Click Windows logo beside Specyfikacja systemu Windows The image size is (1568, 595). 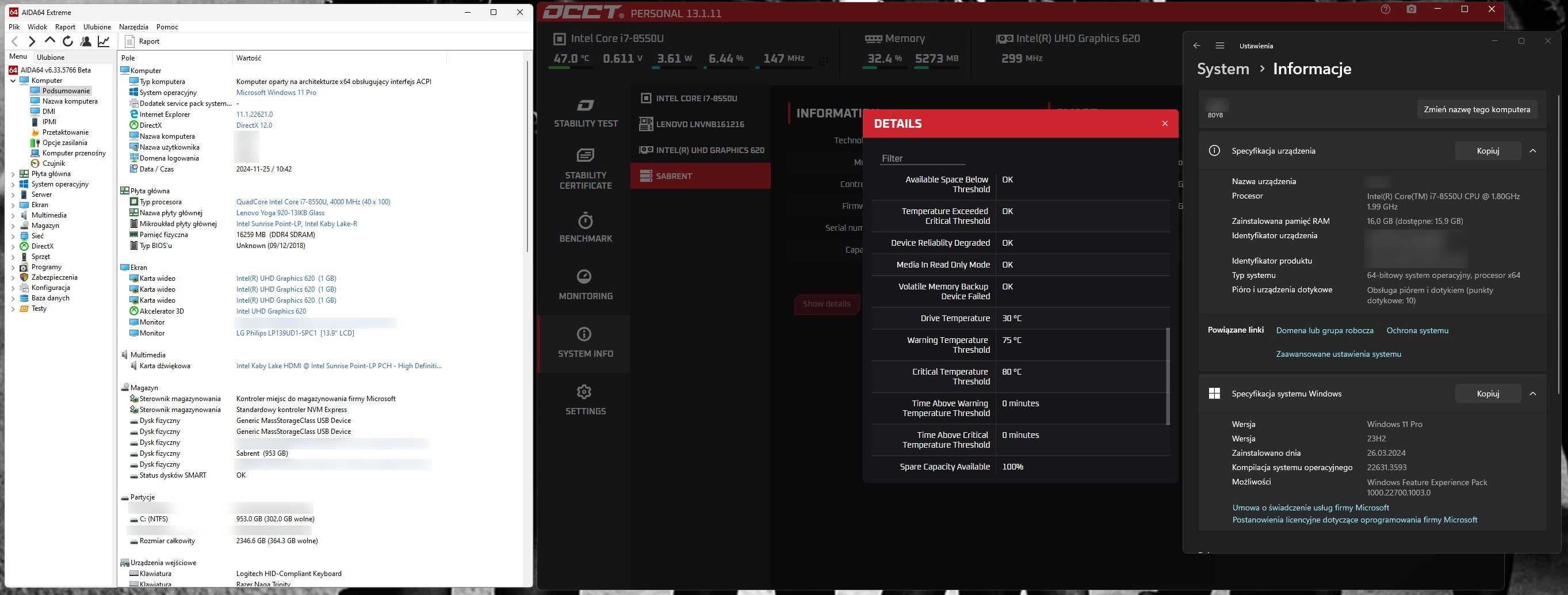point(1214,394)
